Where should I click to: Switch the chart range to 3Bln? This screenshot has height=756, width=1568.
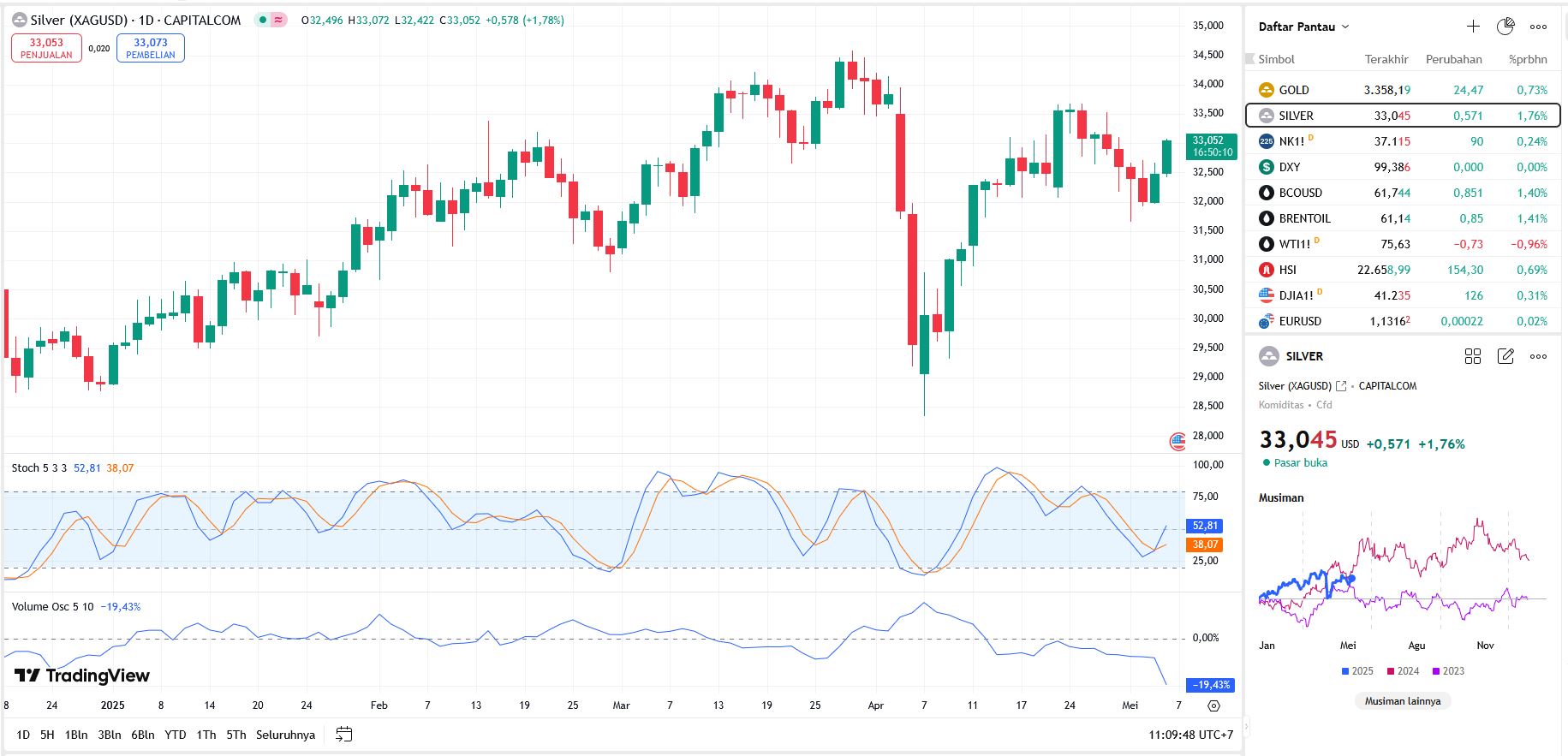110,735
